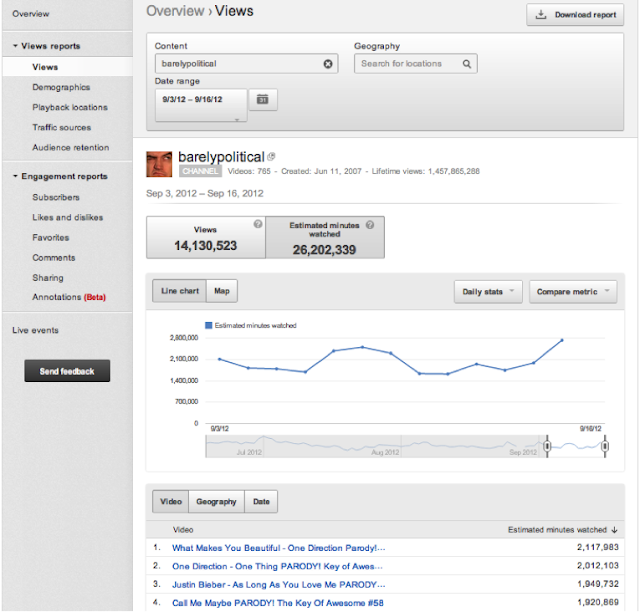This screenshot has height=612, width=640.
Task: Open the Subscribers report
Action: (x=56, y=197)
